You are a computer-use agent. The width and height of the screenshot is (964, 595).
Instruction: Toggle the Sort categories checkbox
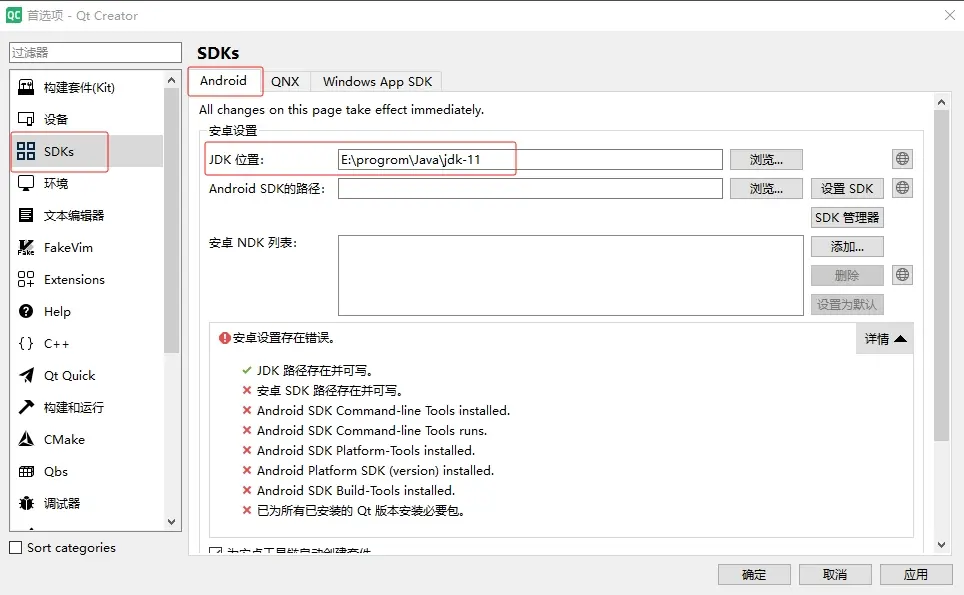[15, 548]
